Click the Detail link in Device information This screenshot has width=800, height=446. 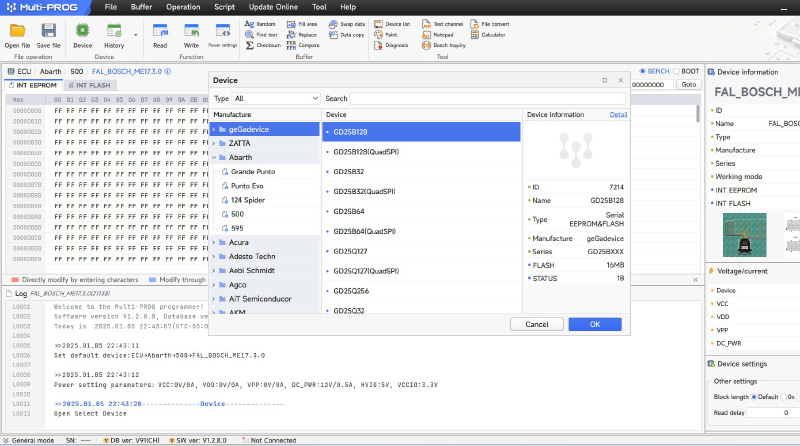(618, 115)
